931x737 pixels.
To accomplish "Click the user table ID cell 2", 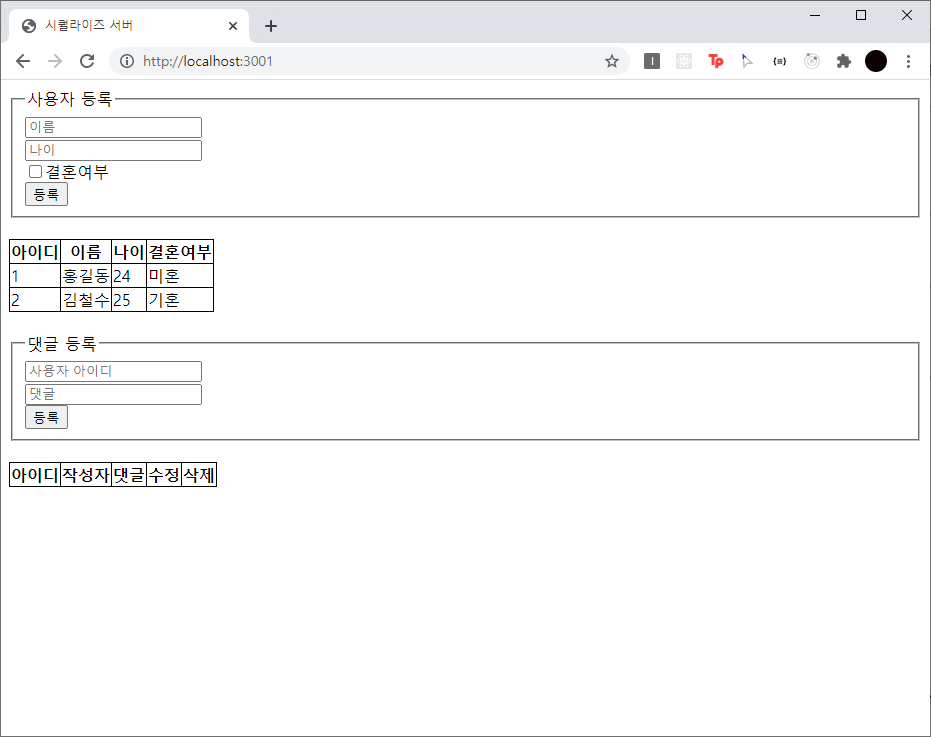I will point(35,300).
